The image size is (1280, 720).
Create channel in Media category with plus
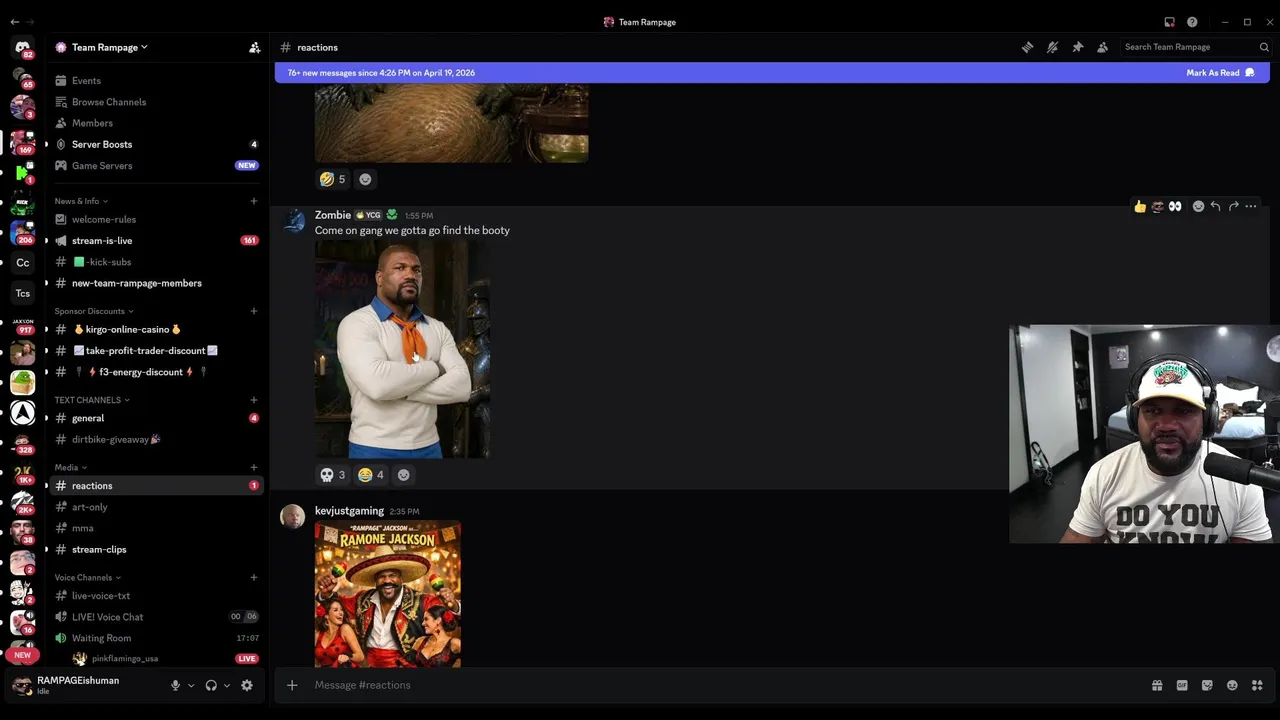point(254,467)
